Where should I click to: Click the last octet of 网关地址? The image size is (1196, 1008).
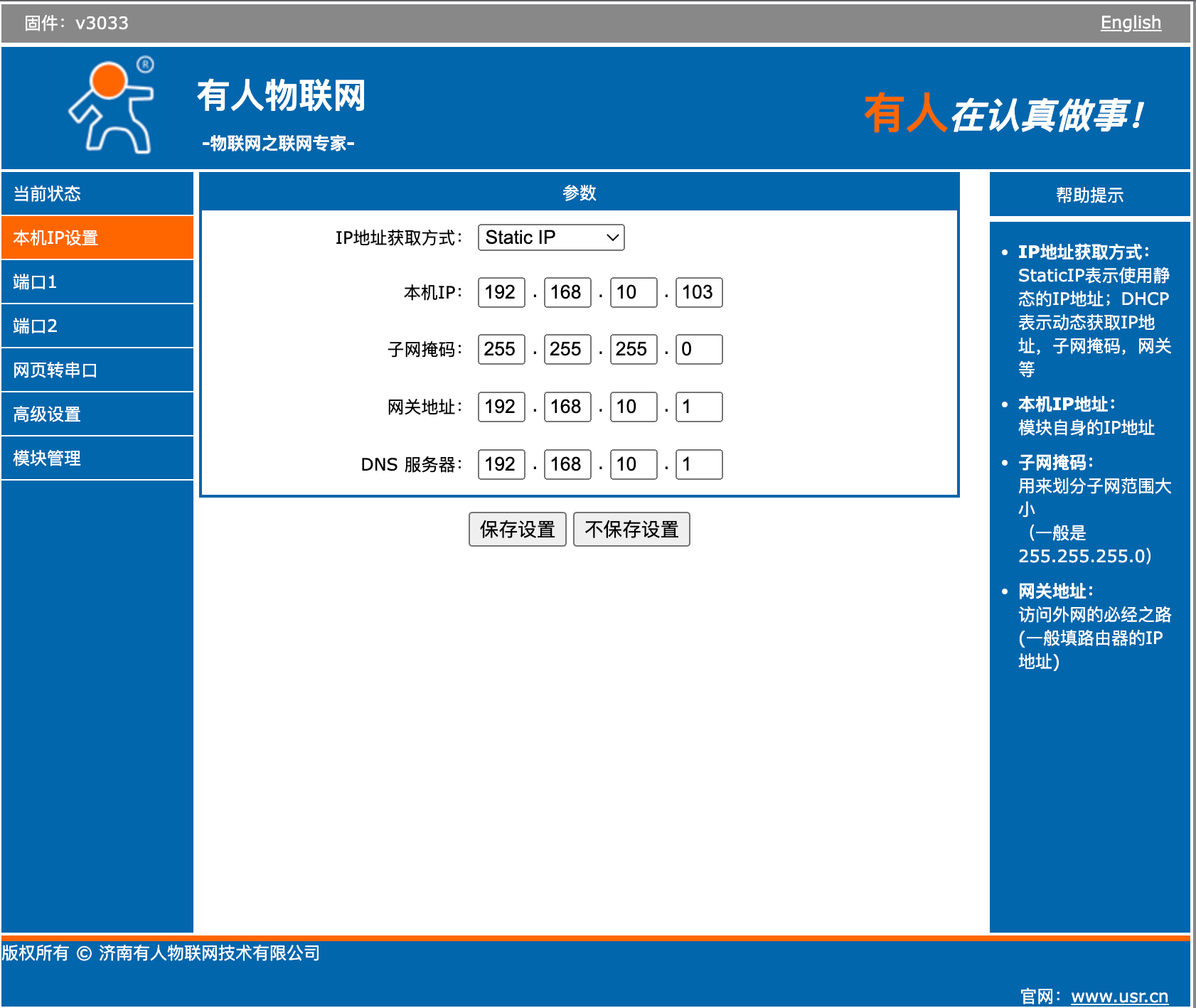(x=698, y=407)
